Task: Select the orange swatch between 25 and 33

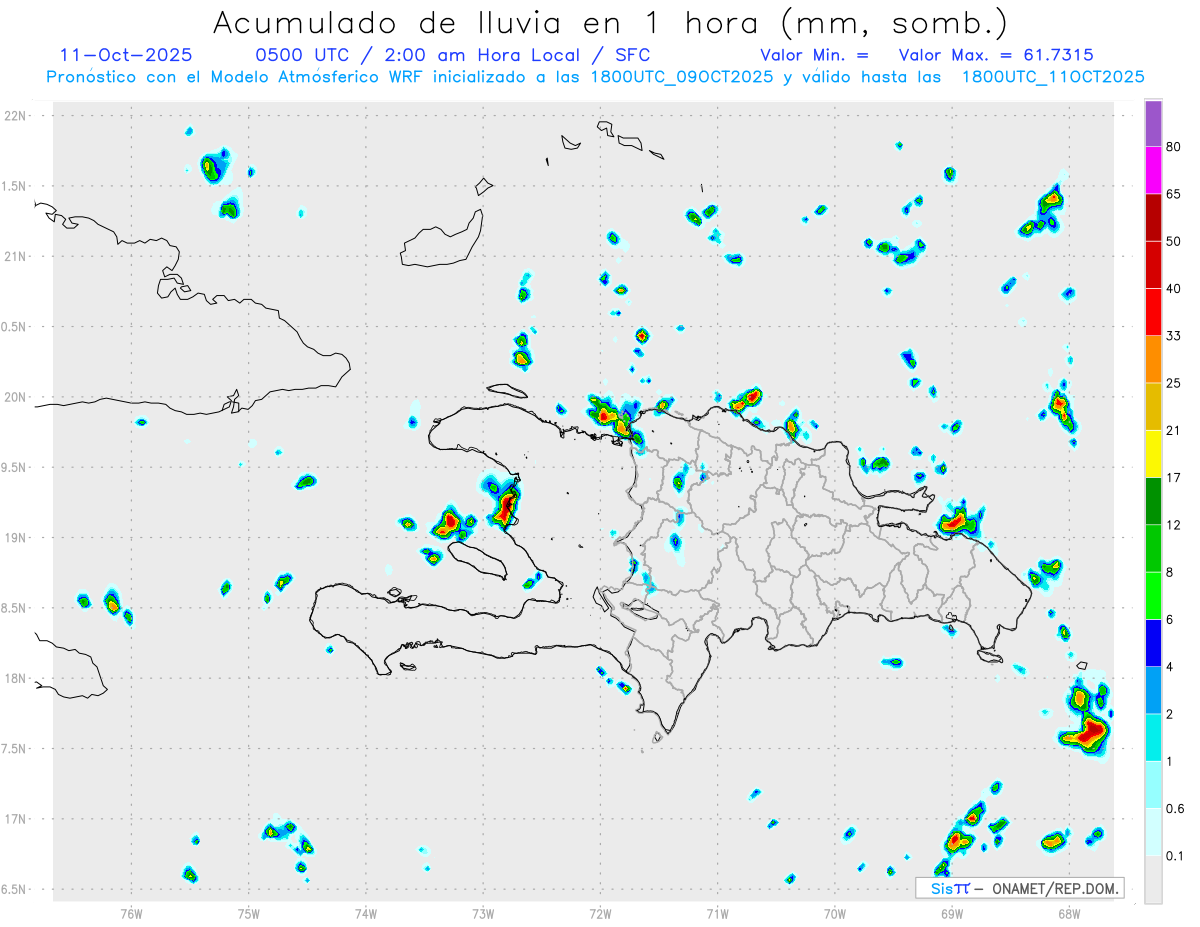Action: [x=1154, y=359]
